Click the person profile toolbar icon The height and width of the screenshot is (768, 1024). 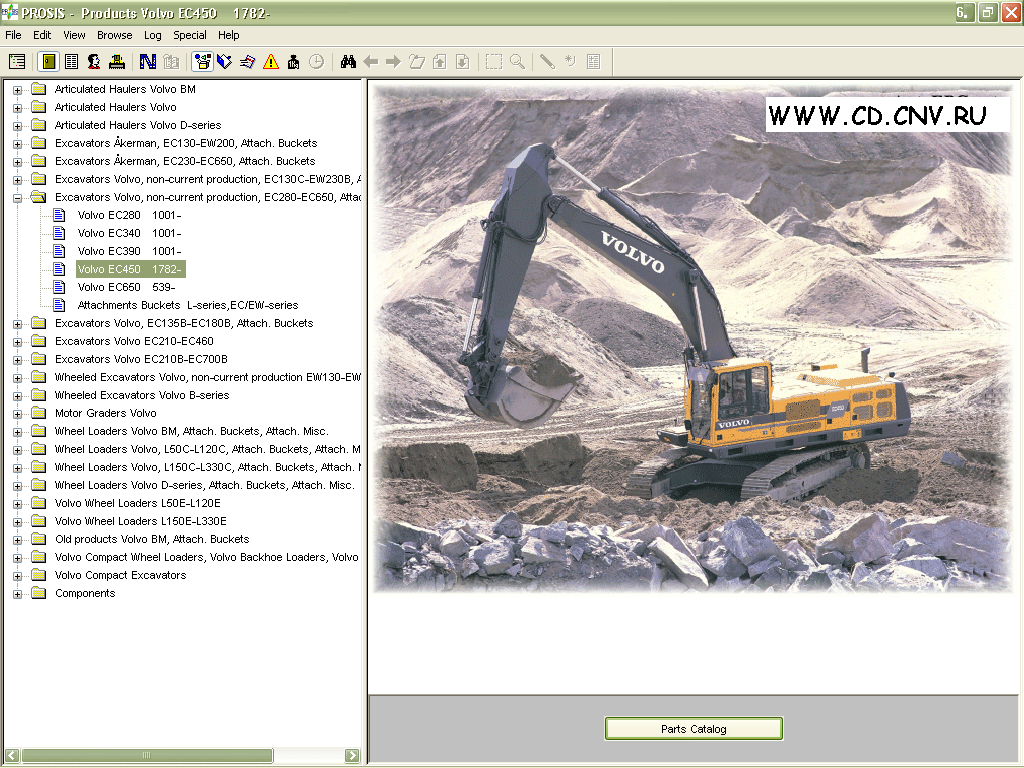tap(94, 62)
